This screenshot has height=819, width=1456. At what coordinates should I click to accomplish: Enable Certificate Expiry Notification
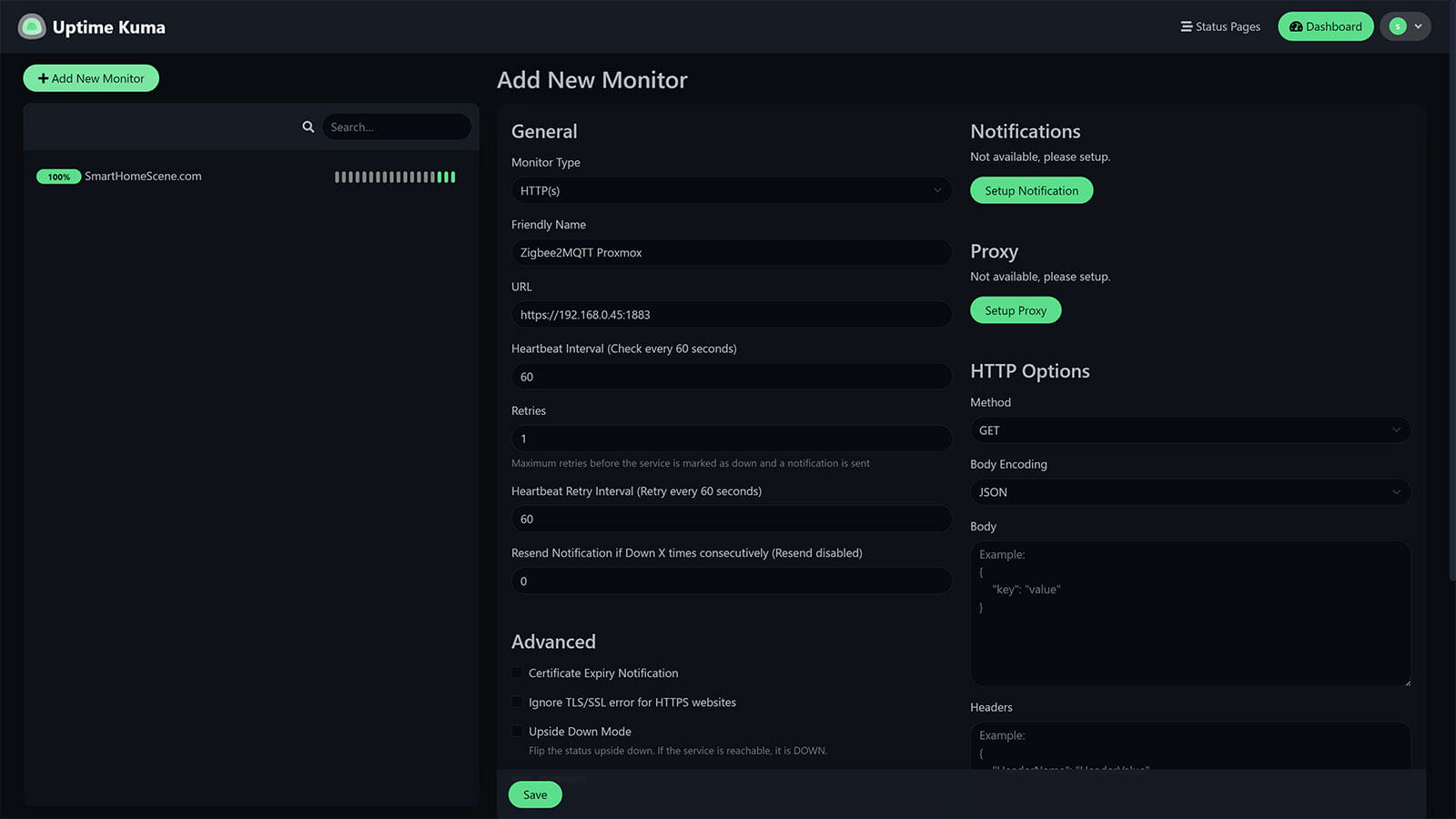click(517, 672)
